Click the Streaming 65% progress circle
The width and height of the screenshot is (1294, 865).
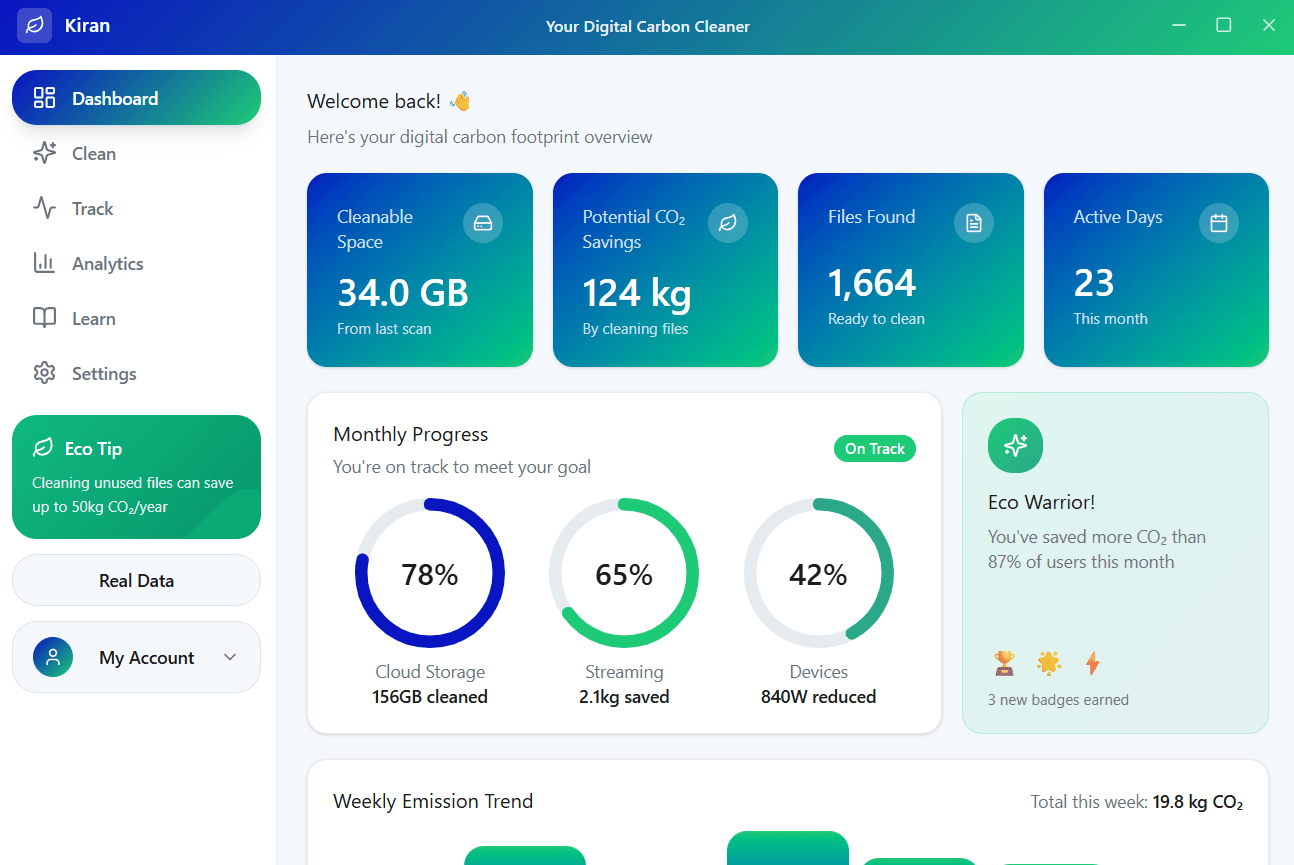pos(624,573)
